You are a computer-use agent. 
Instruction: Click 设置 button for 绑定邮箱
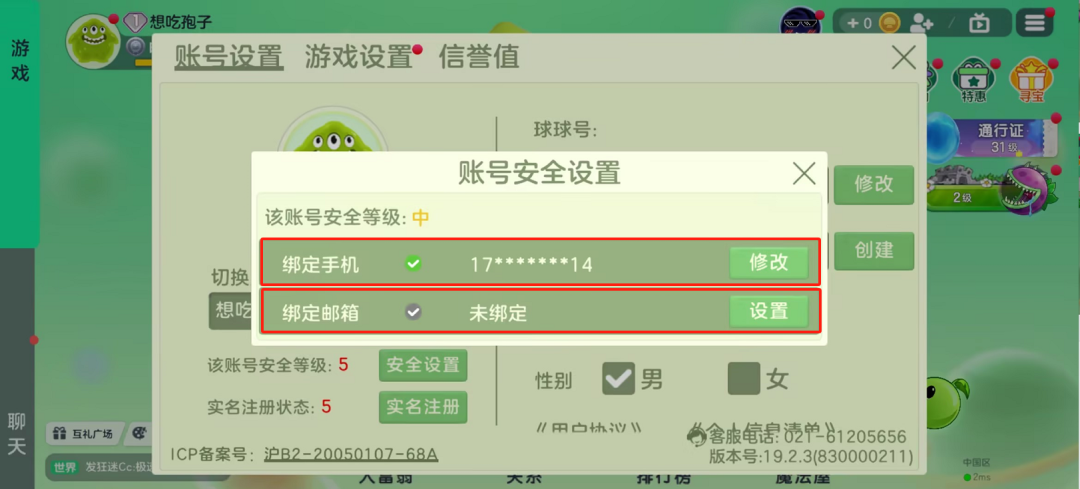769,312
